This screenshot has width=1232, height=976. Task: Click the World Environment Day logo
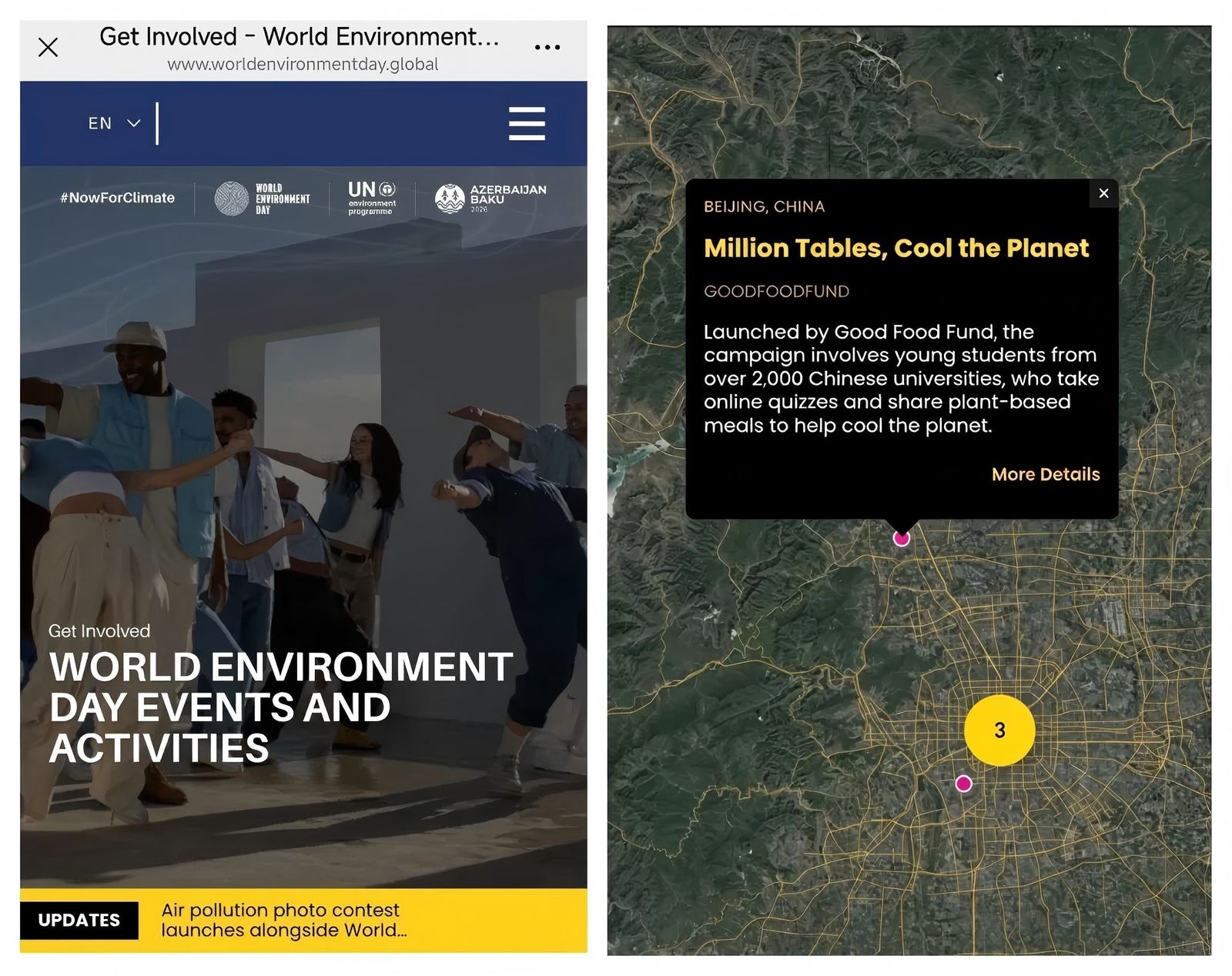coord(262,199)
